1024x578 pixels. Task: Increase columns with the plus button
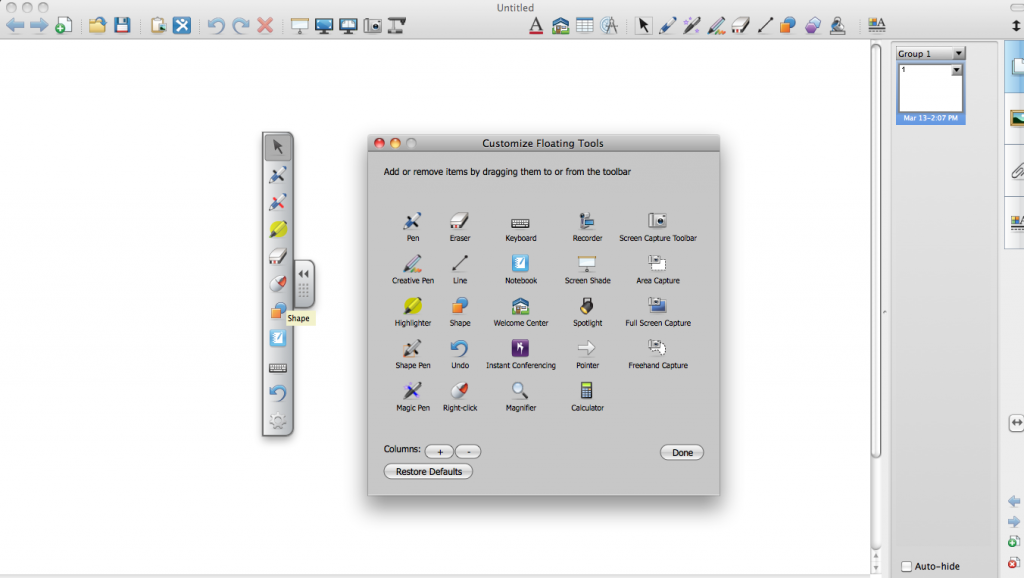click(439, 452)
